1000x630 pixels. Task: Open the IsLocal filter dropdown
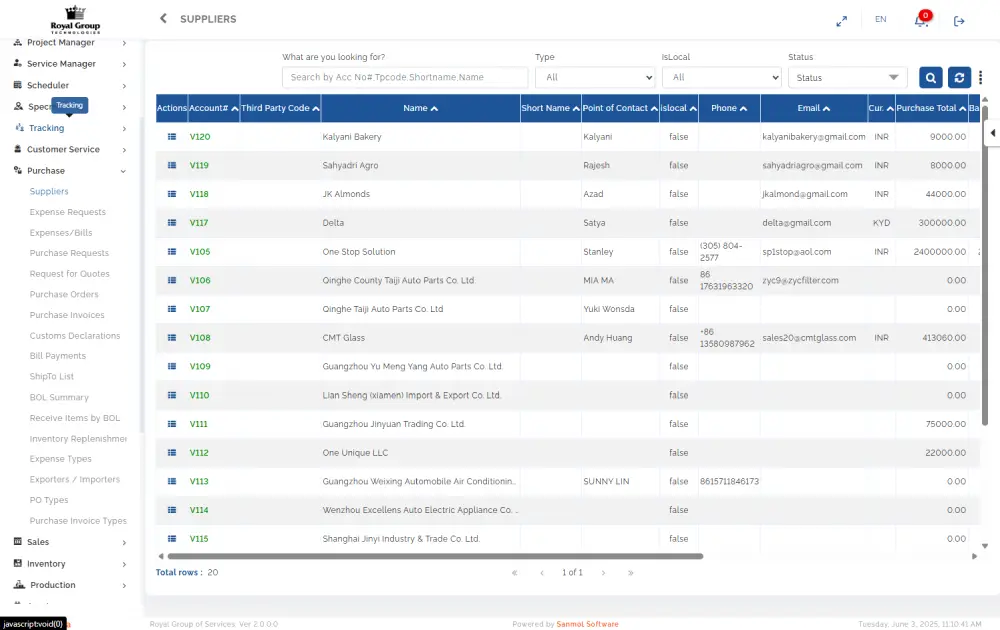pyautogui.click(x=721, y=78)
